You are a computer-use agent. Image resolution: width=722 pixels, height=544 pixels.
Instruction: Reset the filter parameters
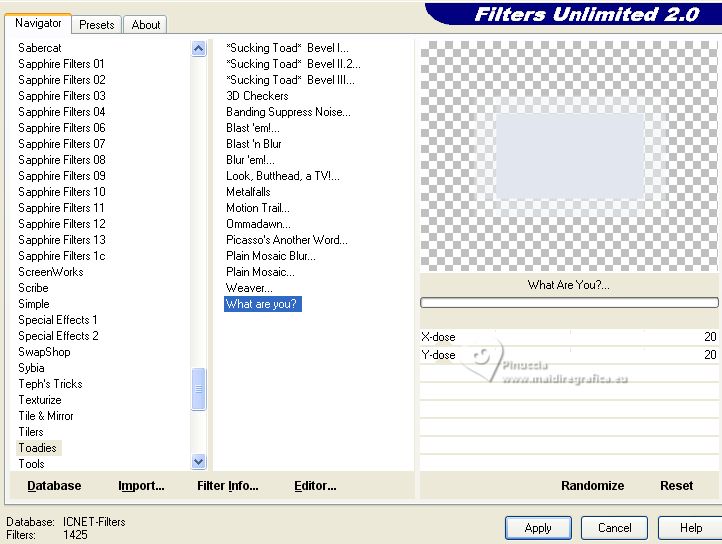(x=676, y=486)
